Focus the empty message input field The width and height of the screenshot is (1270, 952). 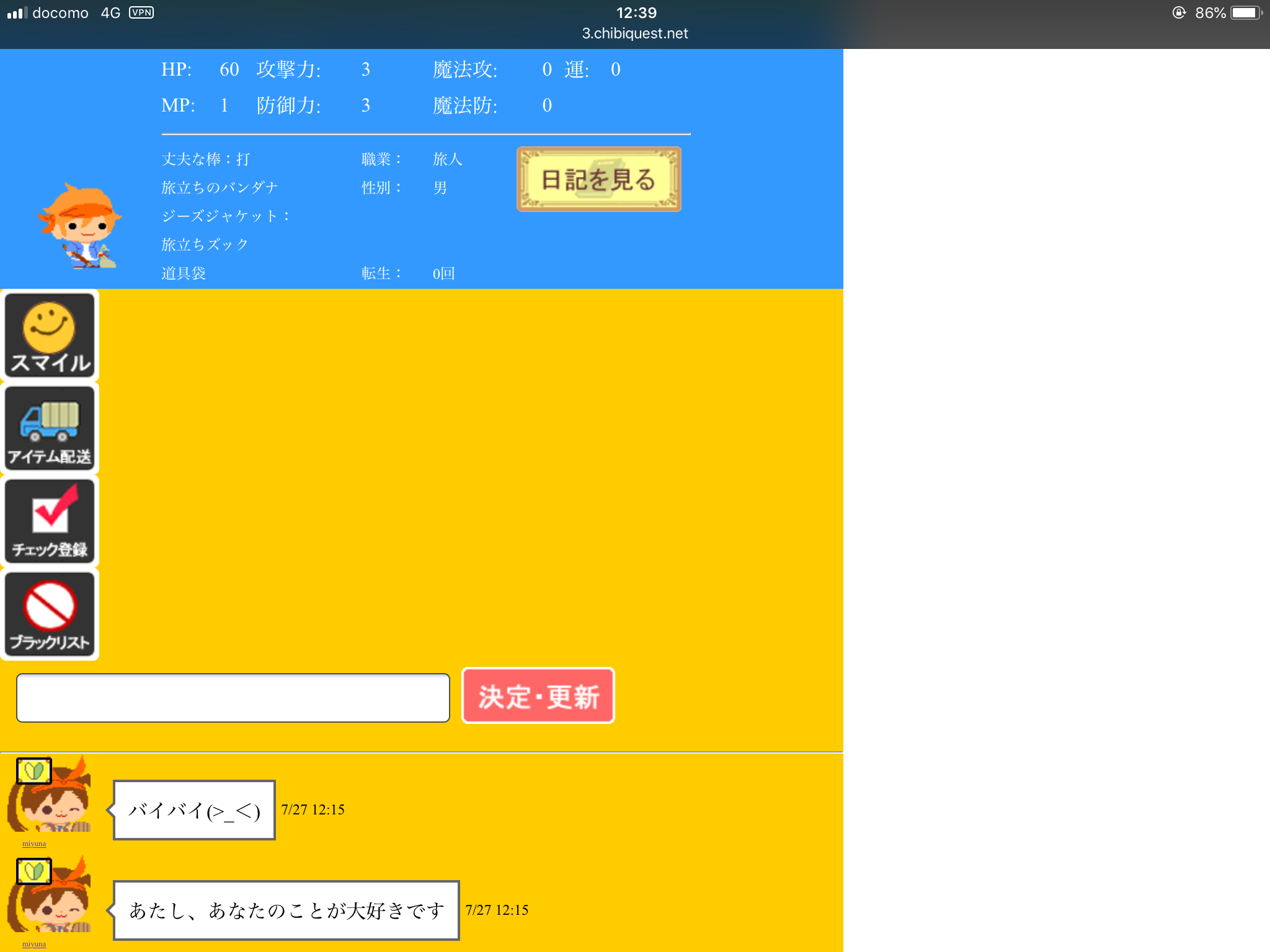click(233, 698)
